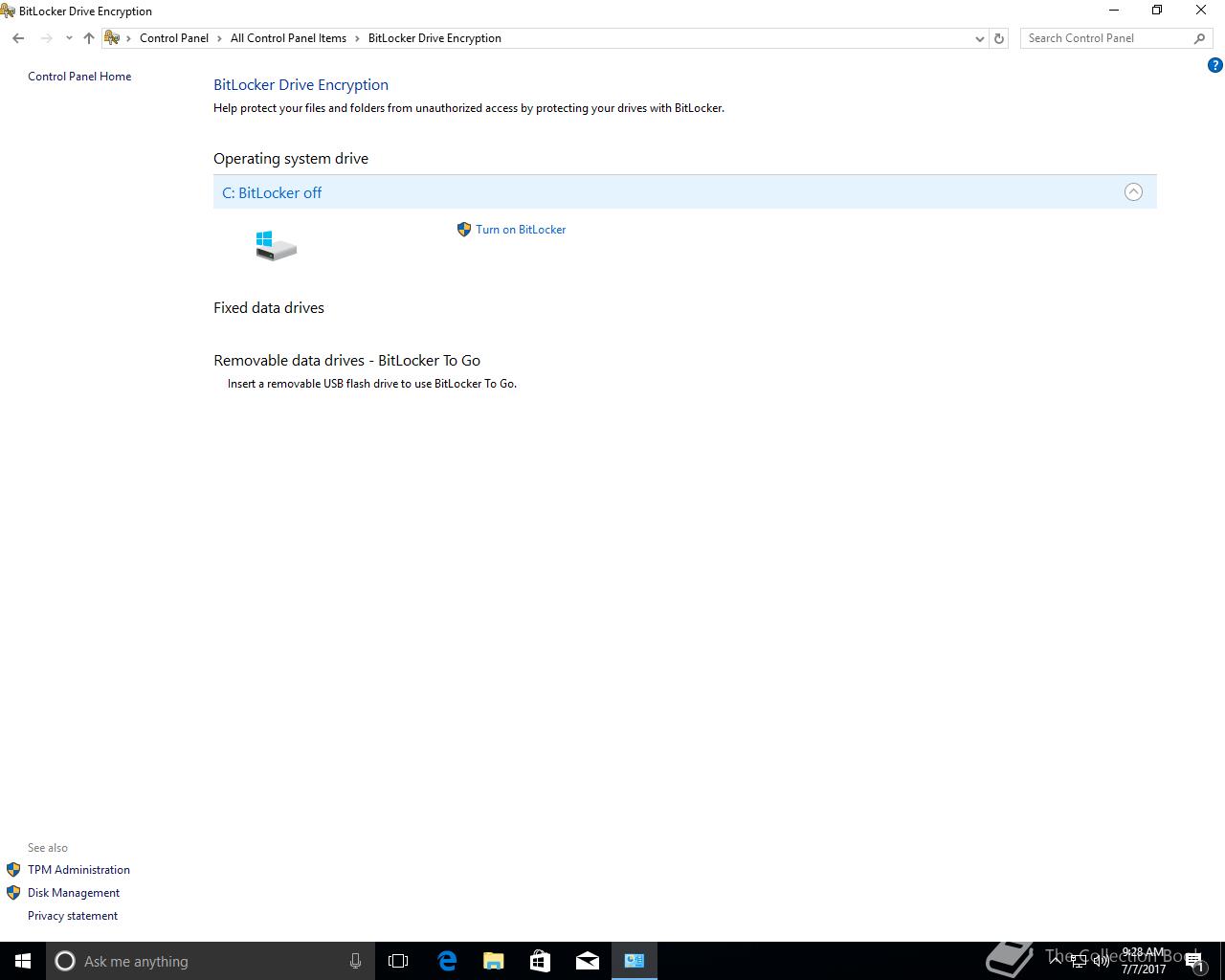The image size is (1225, 980).
Task: Click the clock showing 7/7/2017
Action: (1144, 961)
